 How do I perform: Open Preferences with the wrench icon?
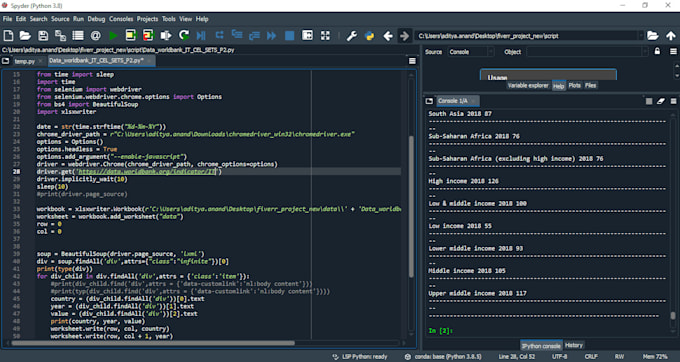click(352, 36)
